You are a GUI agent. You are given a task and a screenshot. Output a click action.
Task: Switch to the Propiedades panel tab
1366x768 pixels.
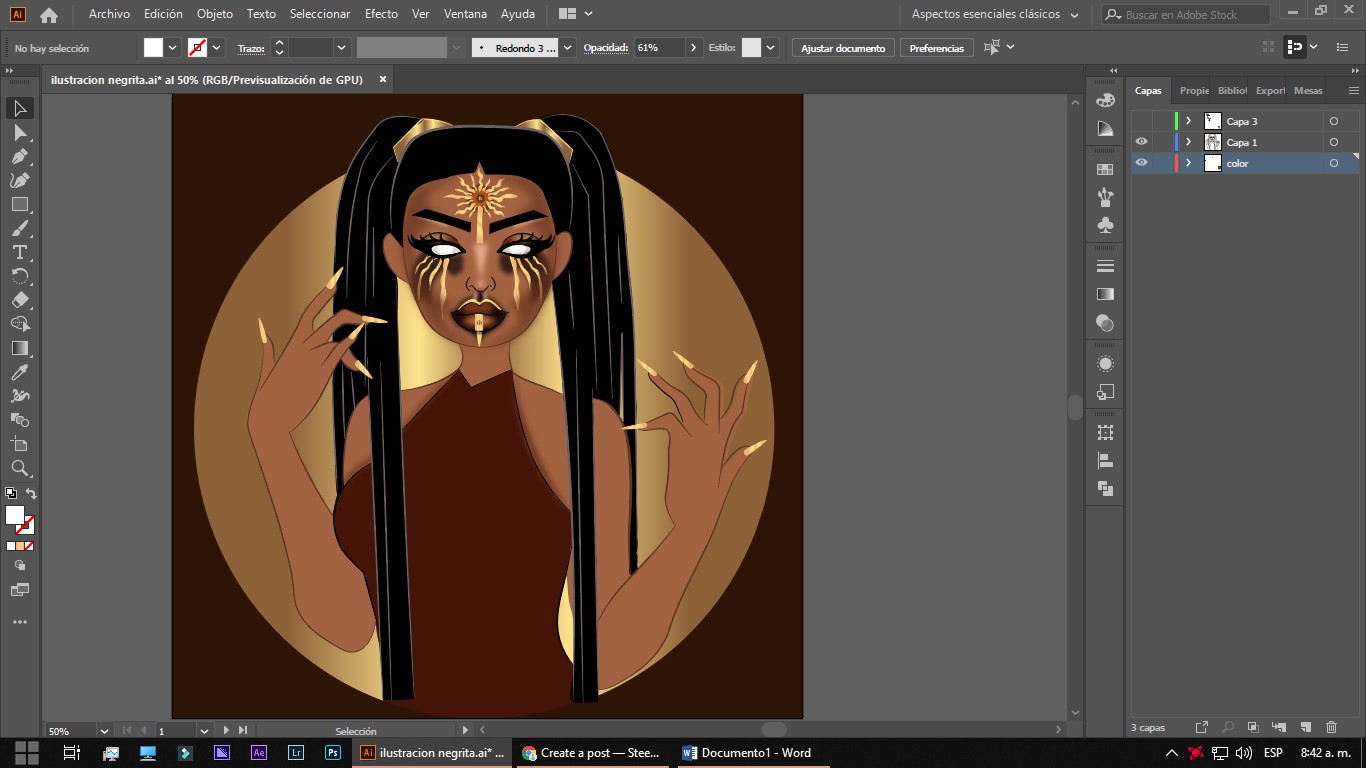[x=1194, y=90]
